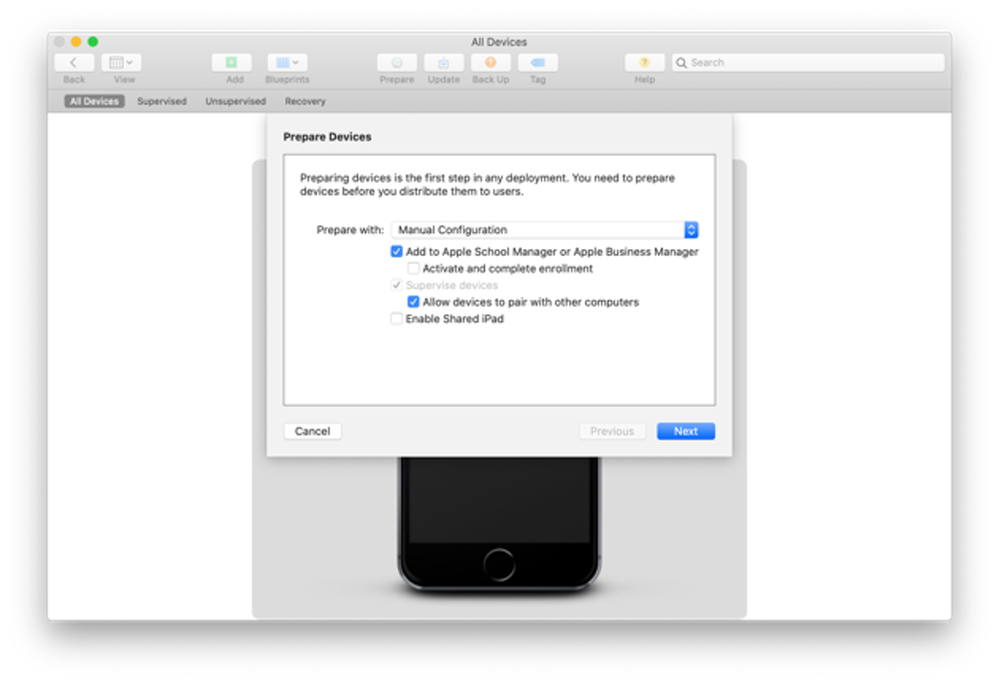The width and height of the screenshot is (999, 683).
Task: Cancel the Prepare Devices dialog
Action: pyautogui.click(x=312, y=431)
